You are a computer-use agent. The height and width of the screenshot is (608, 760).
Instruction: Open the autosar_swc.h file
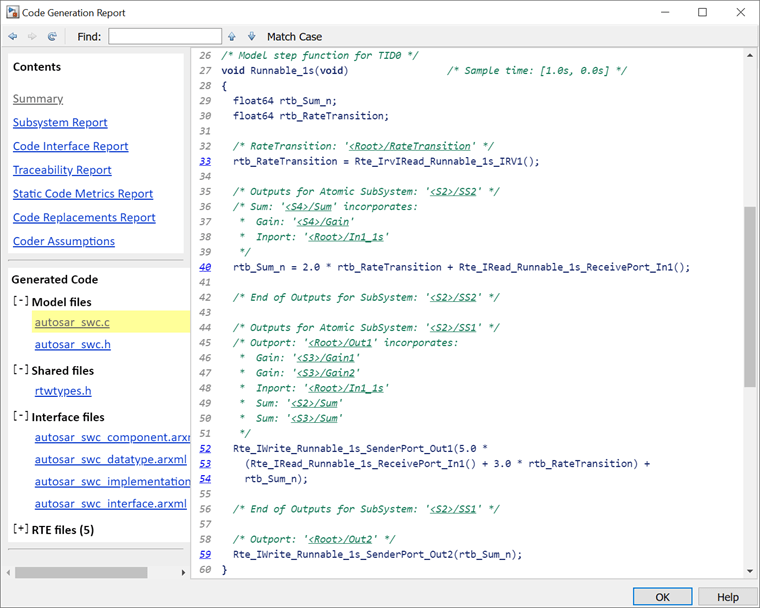(73, 345)
